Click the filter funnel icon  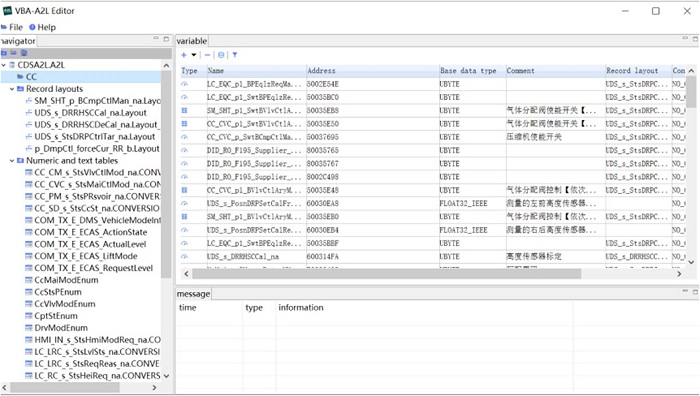235,55
